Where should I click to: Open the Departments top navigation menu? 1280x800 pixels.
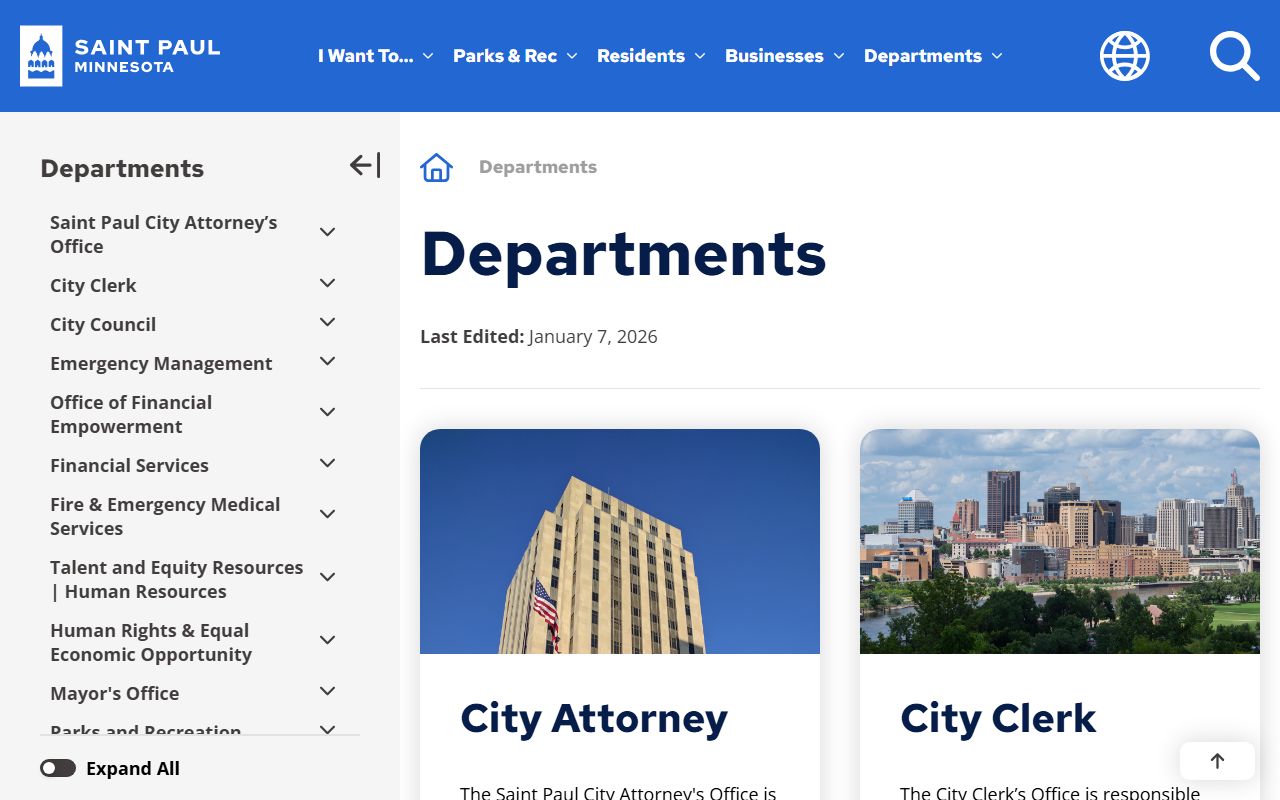(933, 56)
